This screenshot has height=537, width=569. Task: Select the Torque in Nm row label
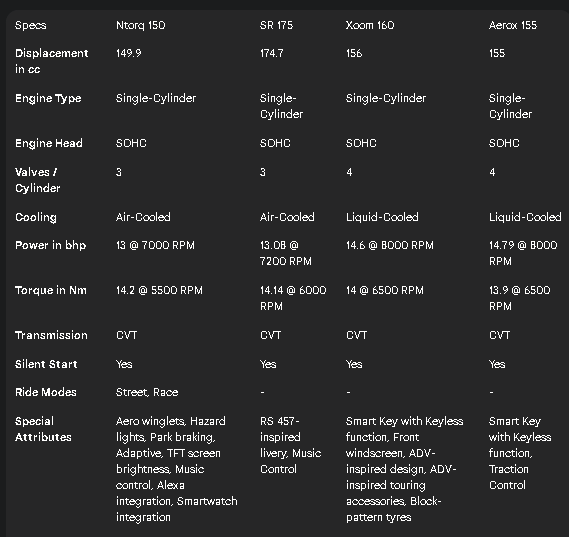51,290
